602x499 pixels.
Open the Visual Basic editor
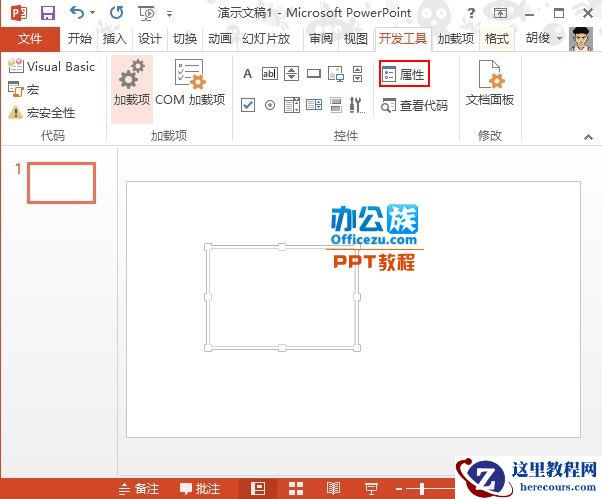coord(52,66)
